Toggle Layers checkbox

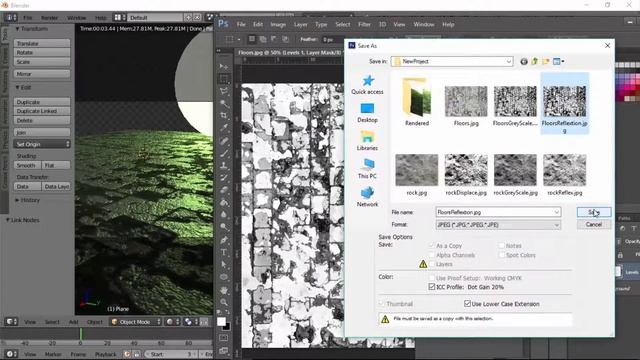pyautogui.click(x=432, y=264)
